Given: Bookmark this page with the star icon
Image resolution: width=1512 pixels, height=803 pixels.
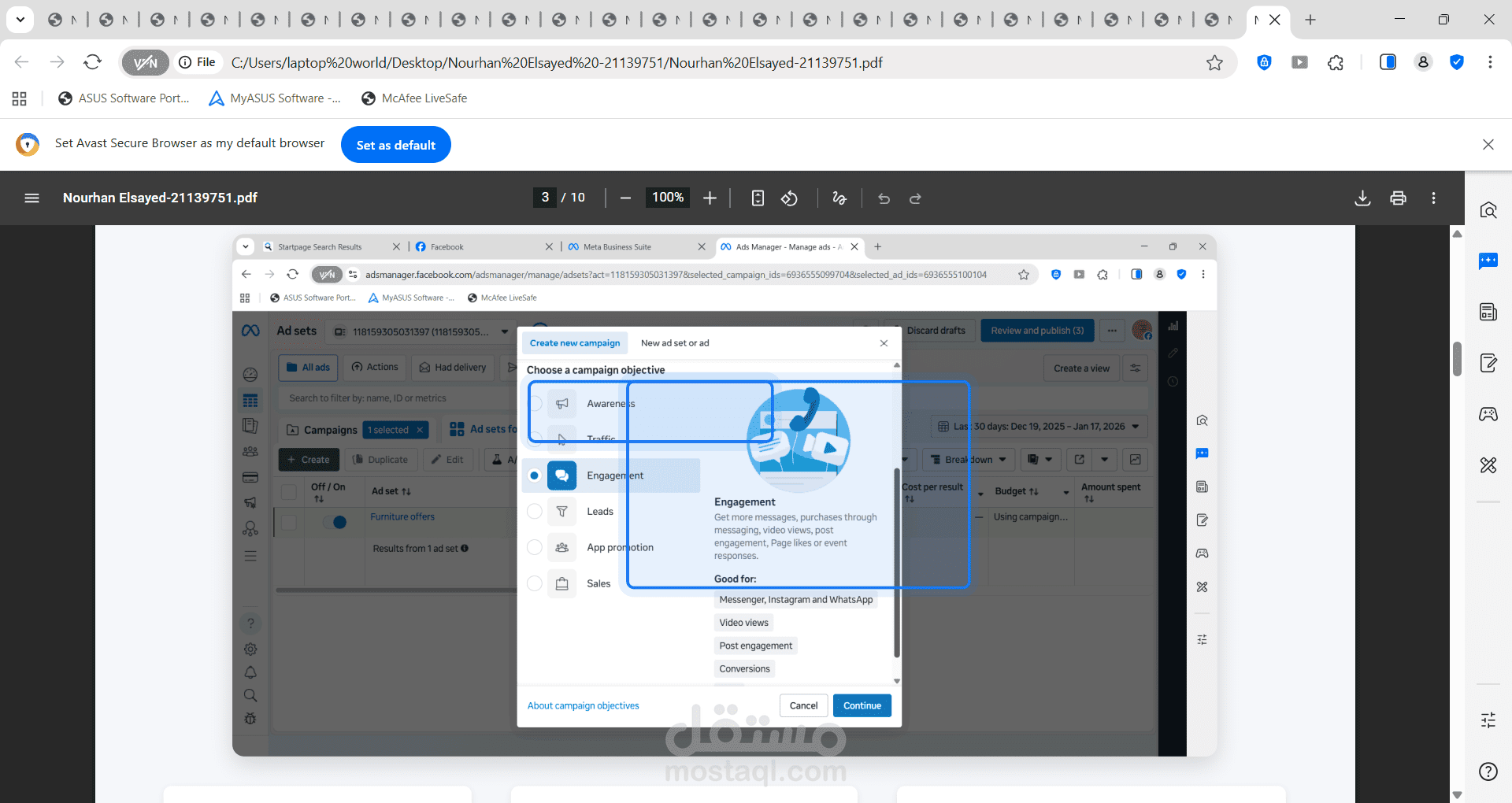Looking at the screenshot, I should (1214, 62).
